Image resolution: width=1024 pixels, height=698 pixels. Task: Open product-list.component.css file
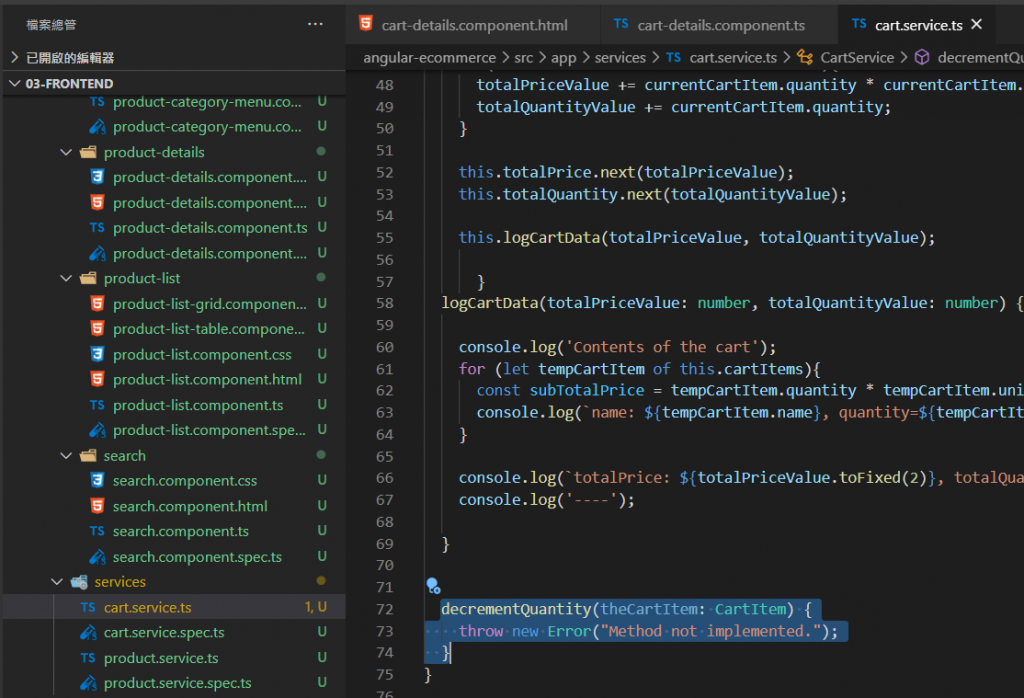click(202, 354)
